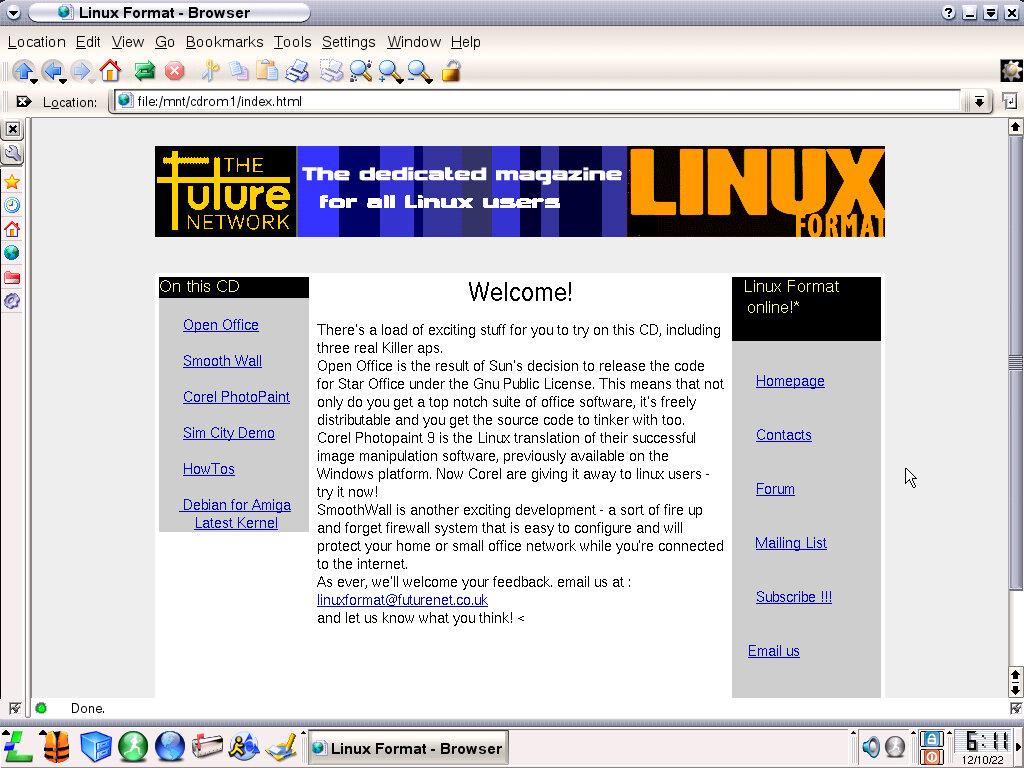Viewport: 1024px width, 768px height.
Task: Open the Settings menu
Action: [348, 42]
